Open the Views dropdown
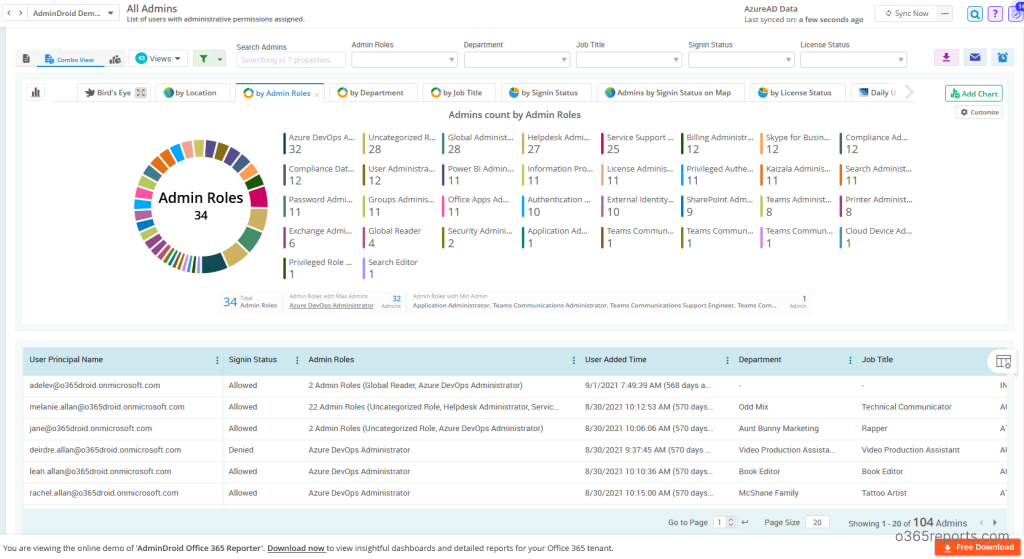 [158, 59]
